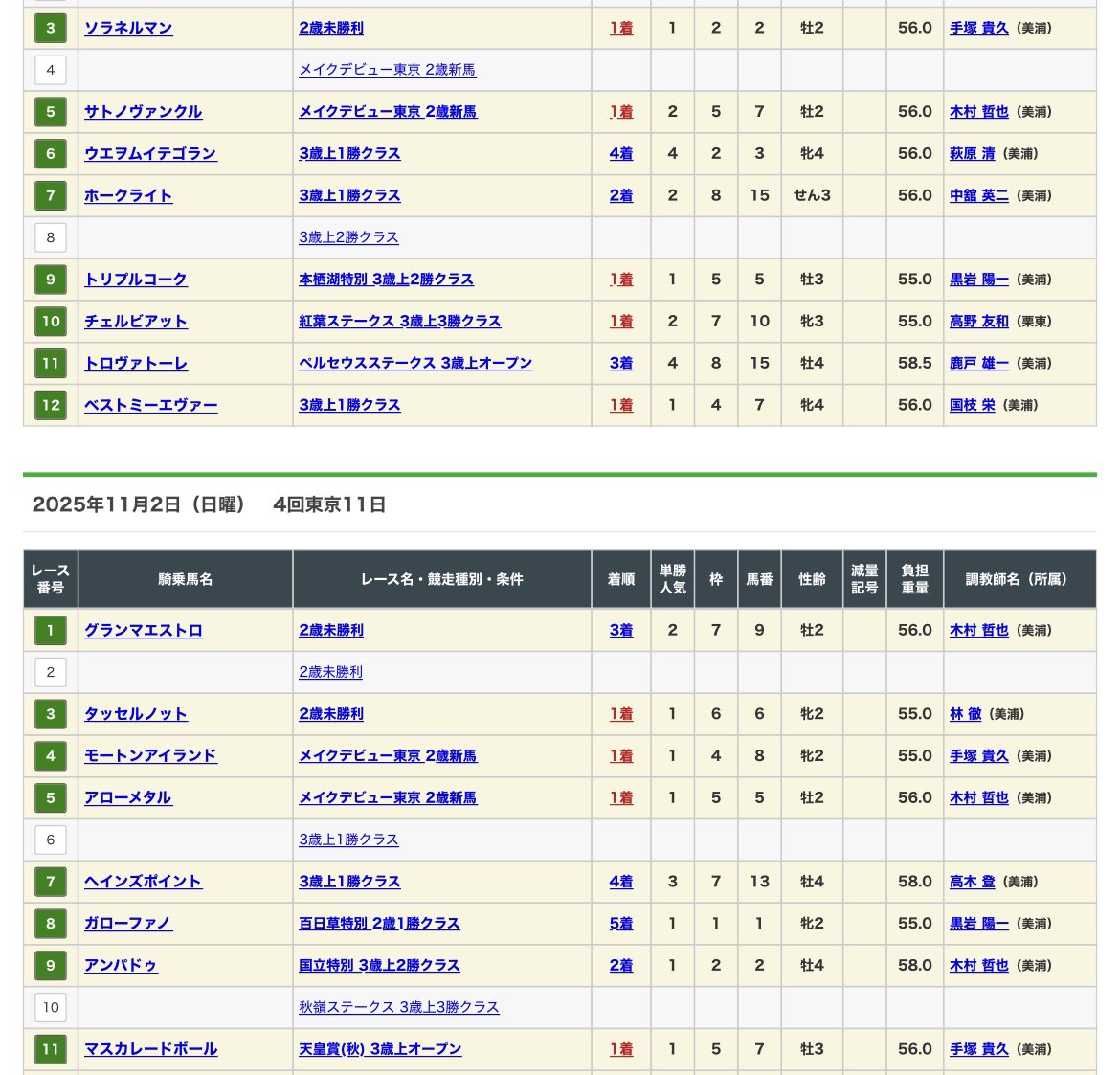Open horse page for タッセルノット
Viewport: 1120px width, 1075px height.
tap(136, 713)
